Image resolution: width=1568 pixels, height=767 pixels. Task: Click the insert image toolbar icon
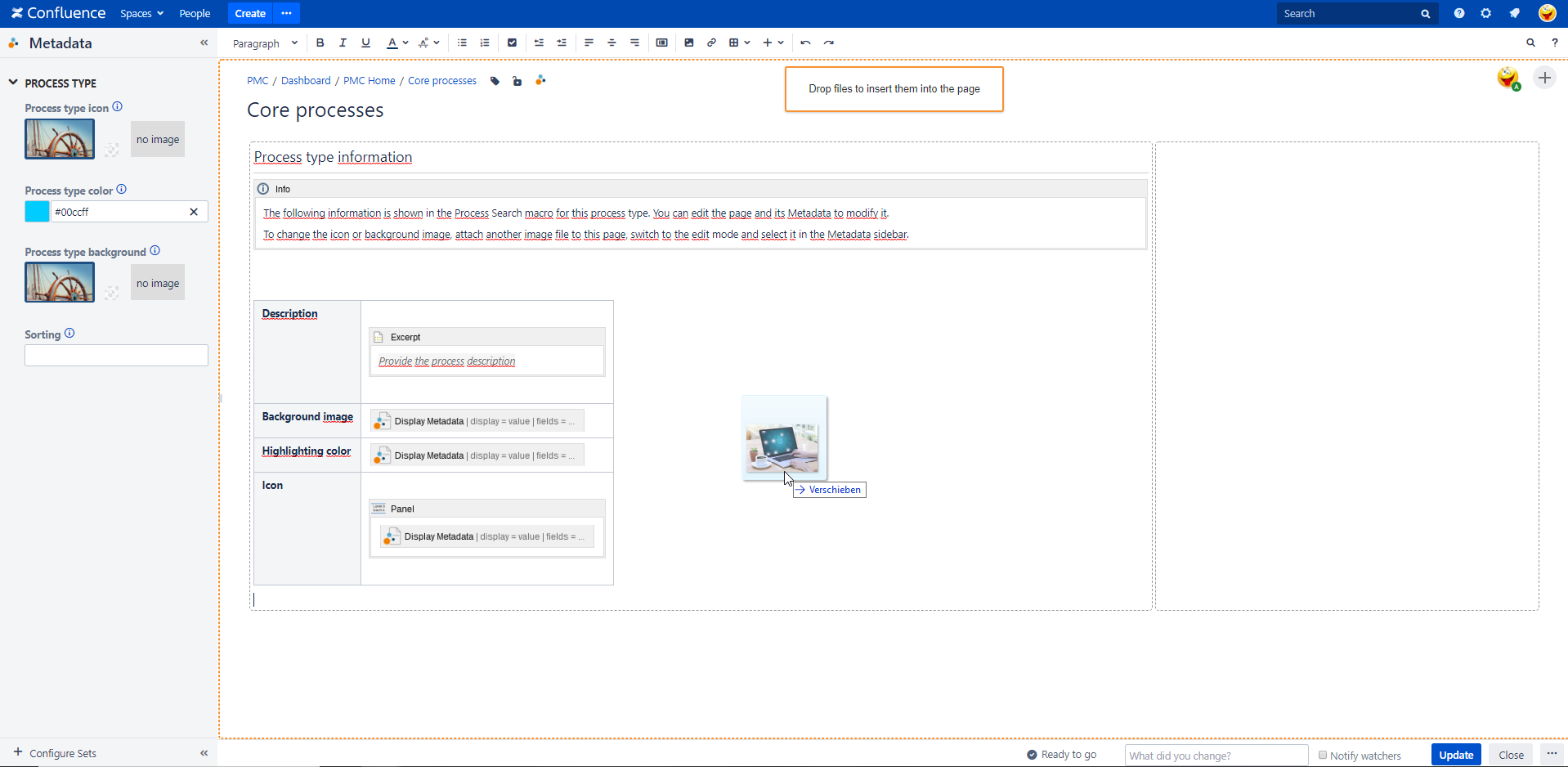point(689,43)
